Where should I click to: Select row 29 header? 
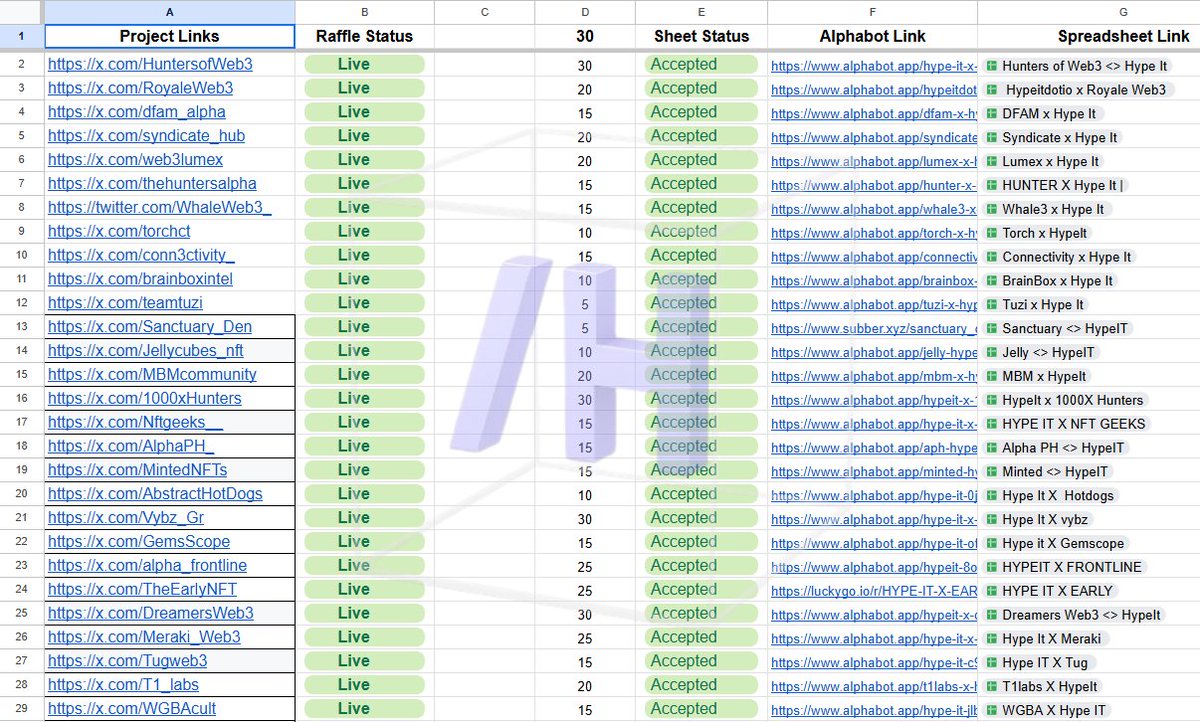coord(22,709)
